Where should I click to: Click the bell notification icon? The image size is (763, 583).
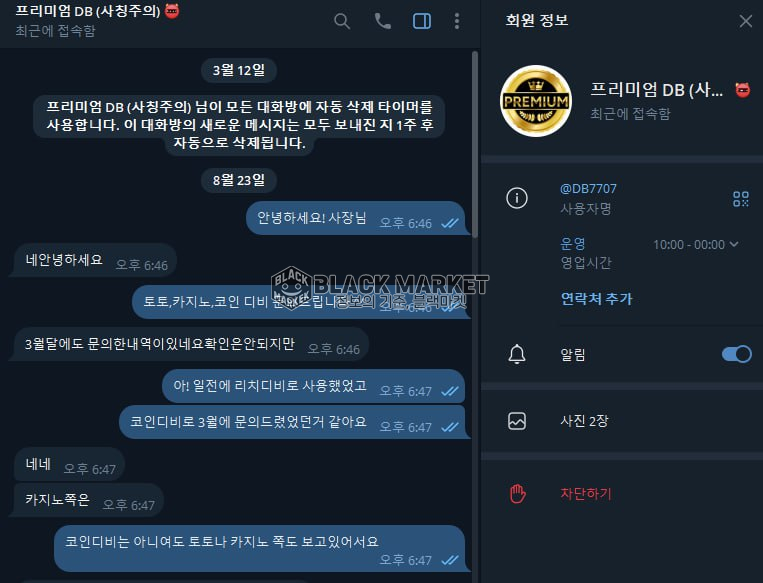[517, 354]
